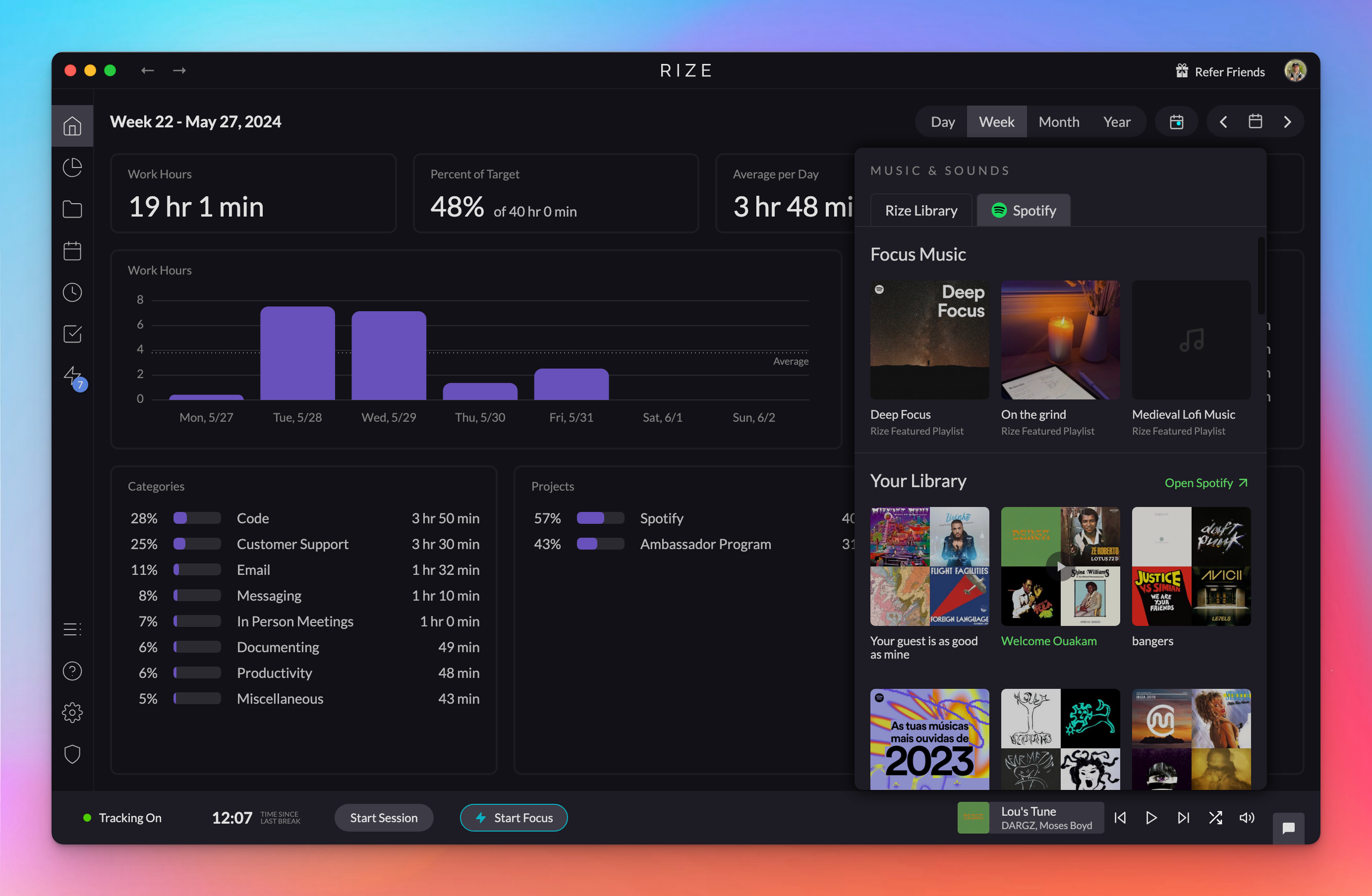This screenshot has height=896, width=1372.
Task: Skip to next track
Action: 1183,818
